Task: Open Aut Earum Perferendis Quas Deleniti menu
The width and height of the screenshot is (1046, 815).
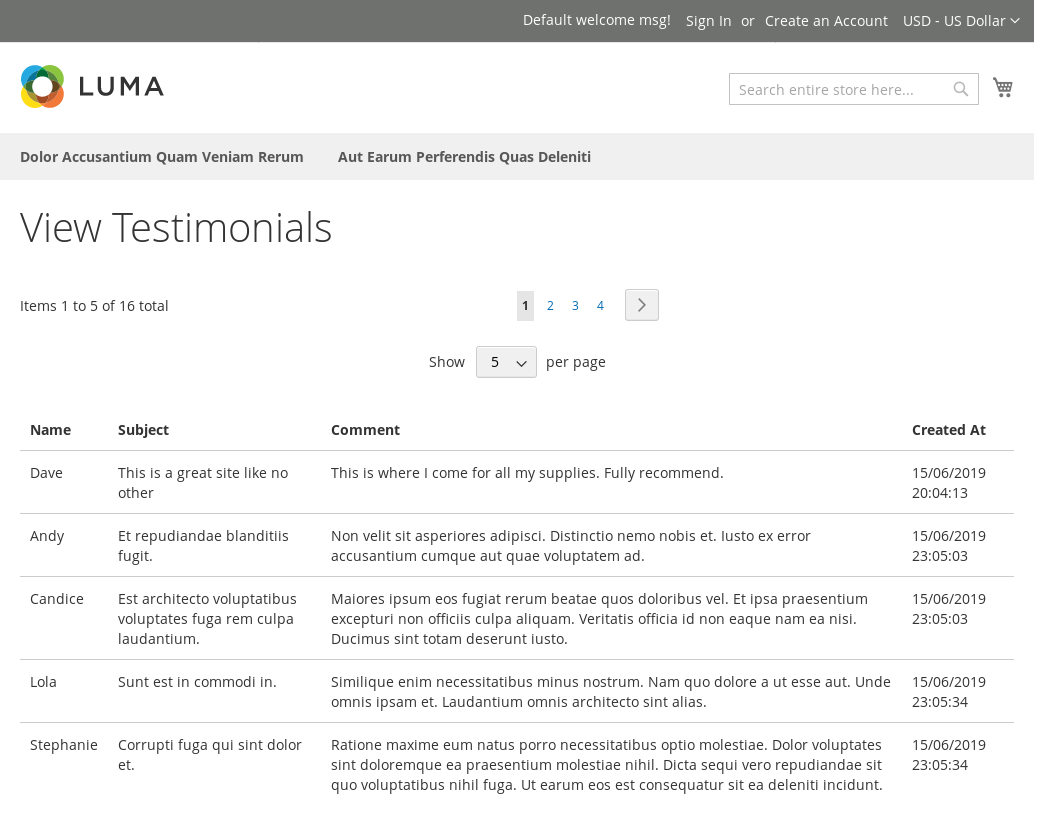Action: pos(464,157)
